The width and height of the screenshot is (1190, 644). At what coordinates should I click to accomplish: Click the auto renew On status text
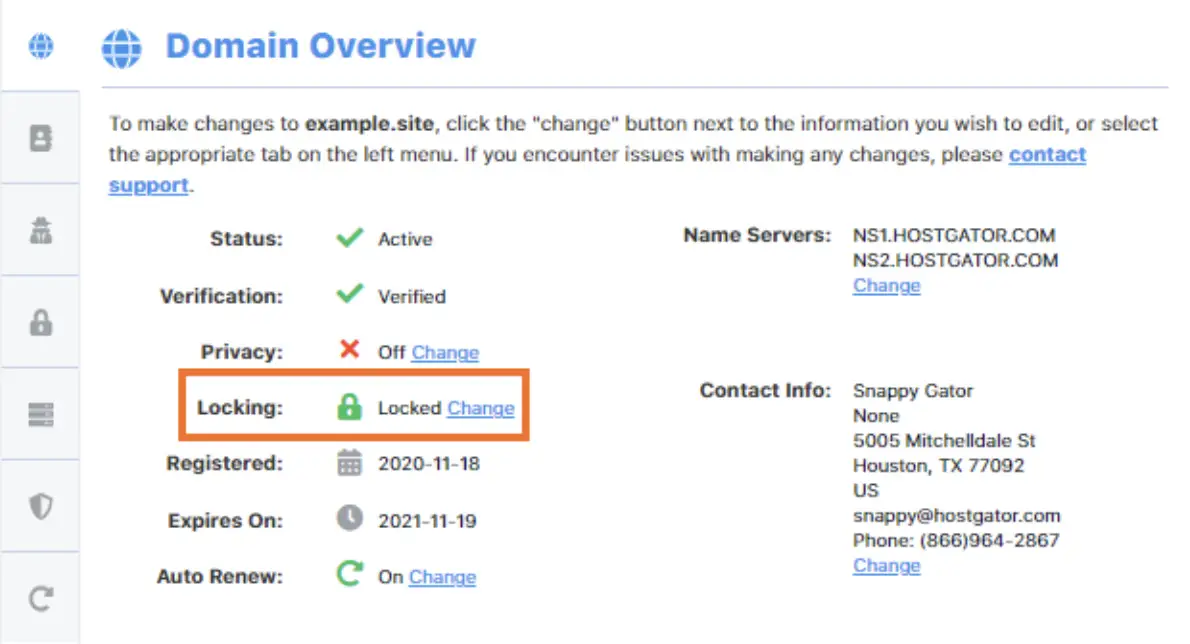[390, 577]
